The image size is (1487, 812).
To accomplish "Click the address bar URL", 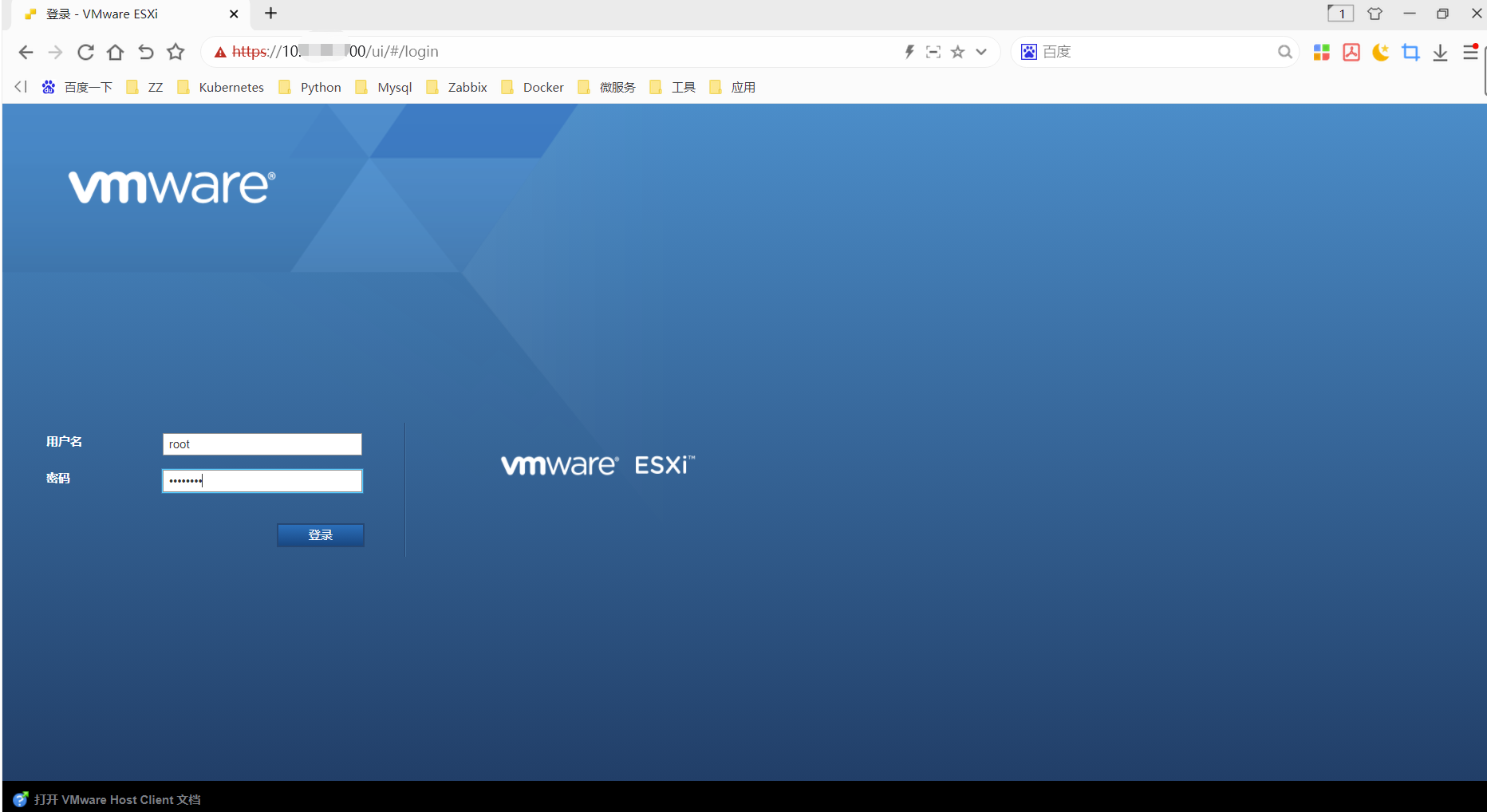I will (x=335, y=52).
